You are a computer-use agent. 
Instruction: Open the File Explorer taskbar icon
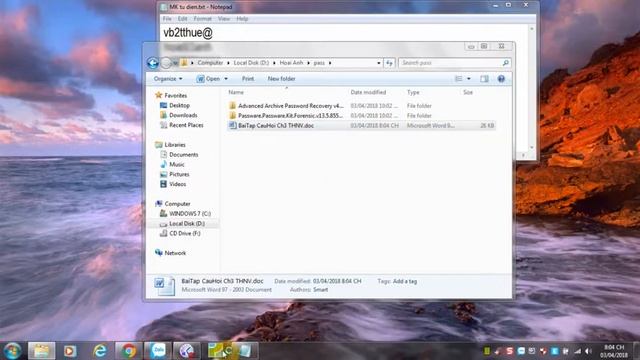click(41, 351)
